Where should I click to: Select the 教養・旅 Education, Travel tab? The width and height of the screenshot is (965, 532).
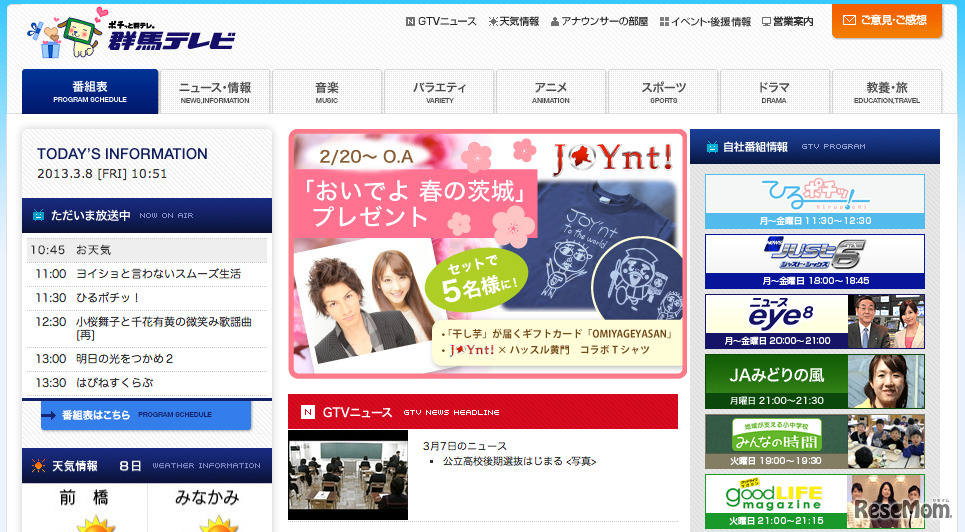(x=887, y=92)
